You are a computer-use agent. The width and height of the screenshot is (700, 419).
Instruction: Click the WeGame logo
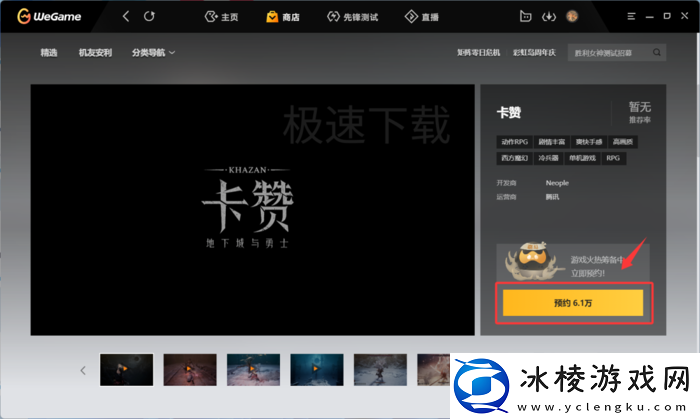(49, 17)
